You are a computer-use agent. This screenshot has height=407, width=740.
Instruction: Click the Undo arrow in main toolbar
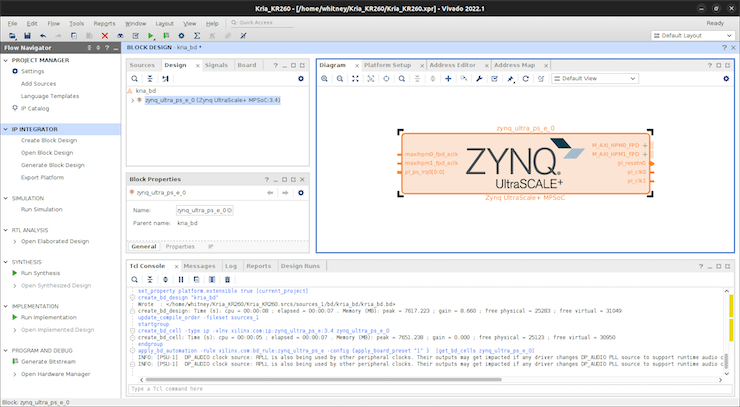pos(43,36)
